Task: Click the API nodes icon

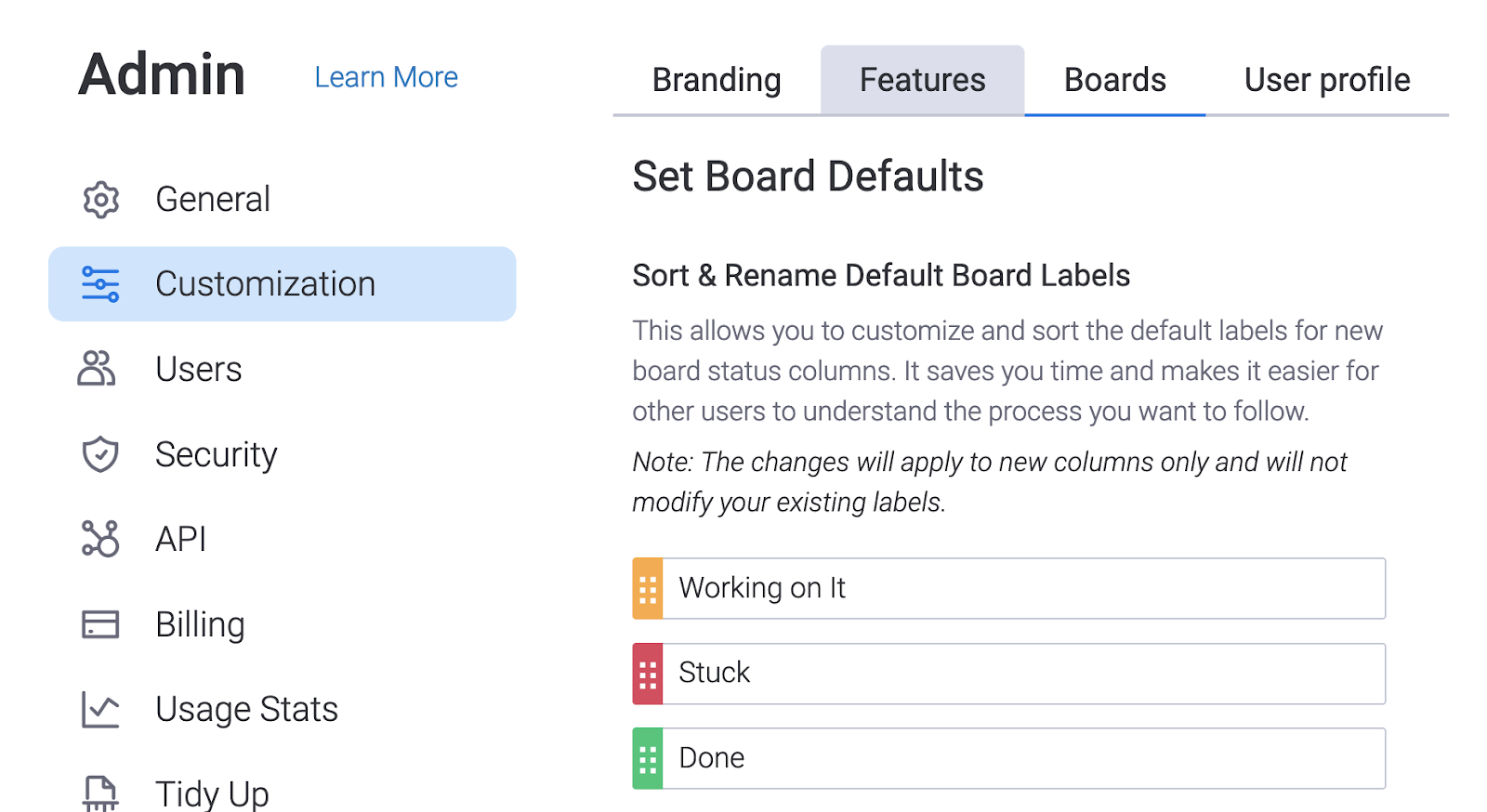Action: 100,539
